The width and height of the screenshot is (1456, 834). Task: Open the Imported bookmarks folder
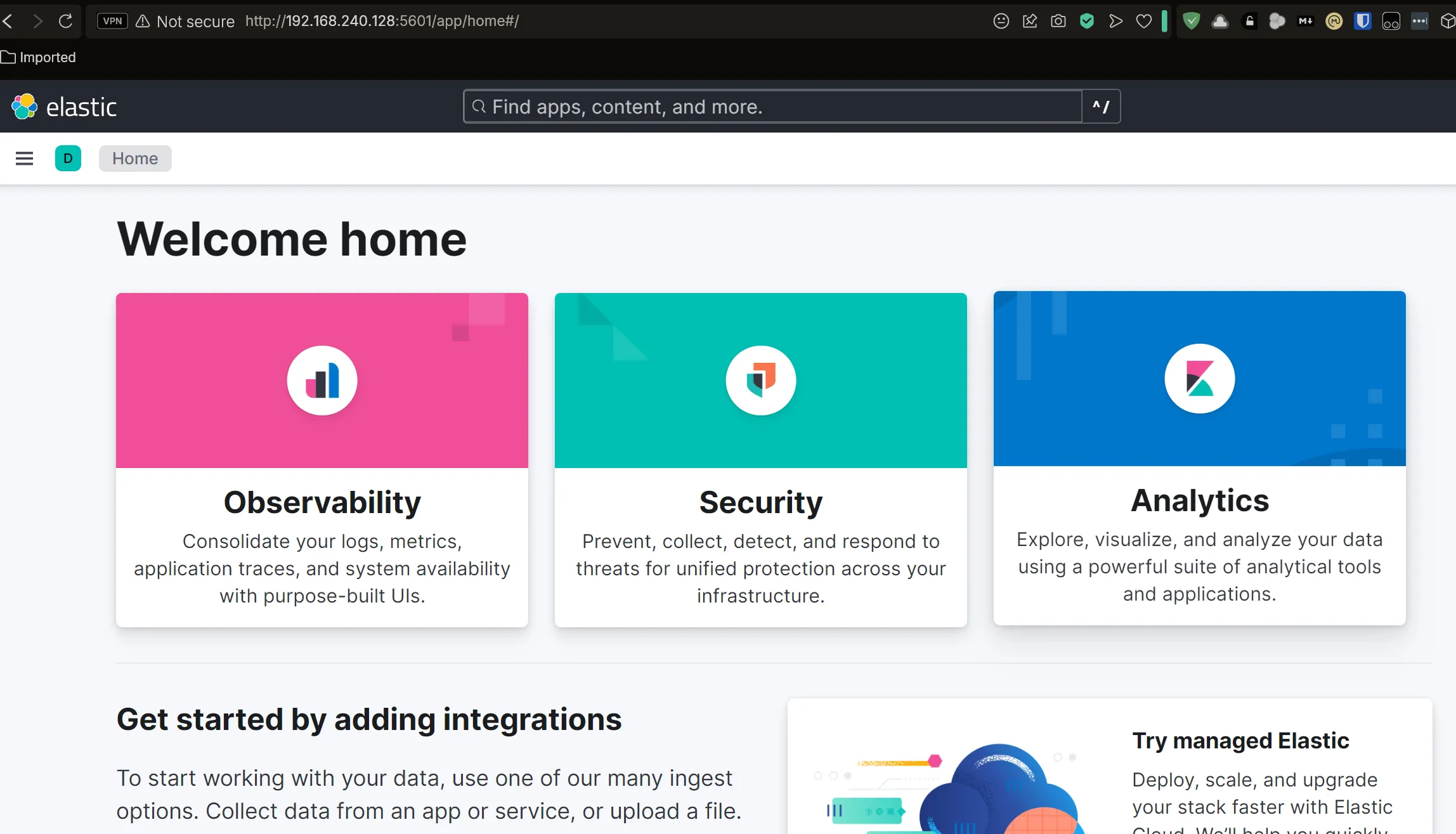39,56
